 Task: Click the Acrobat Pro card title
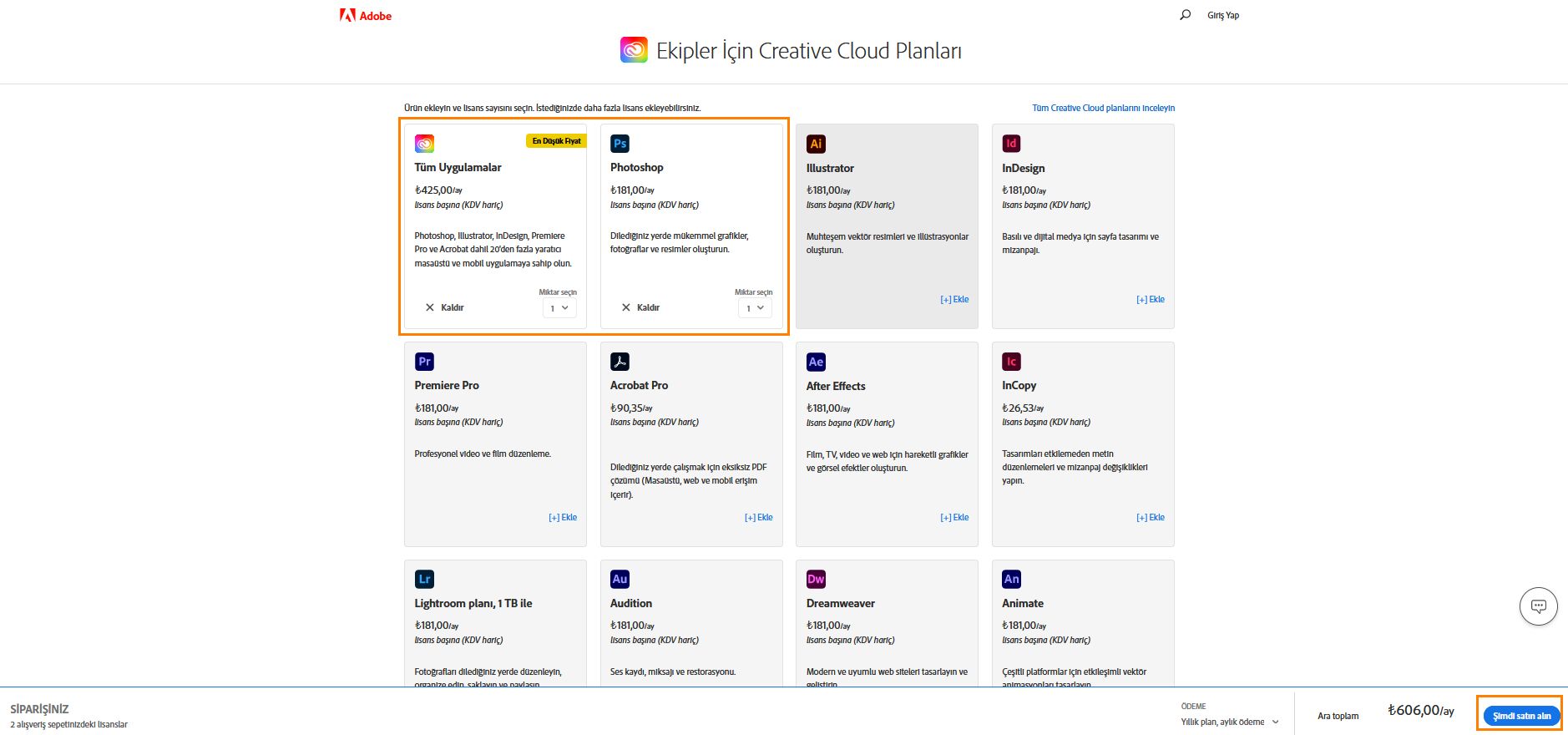(639, 385)
